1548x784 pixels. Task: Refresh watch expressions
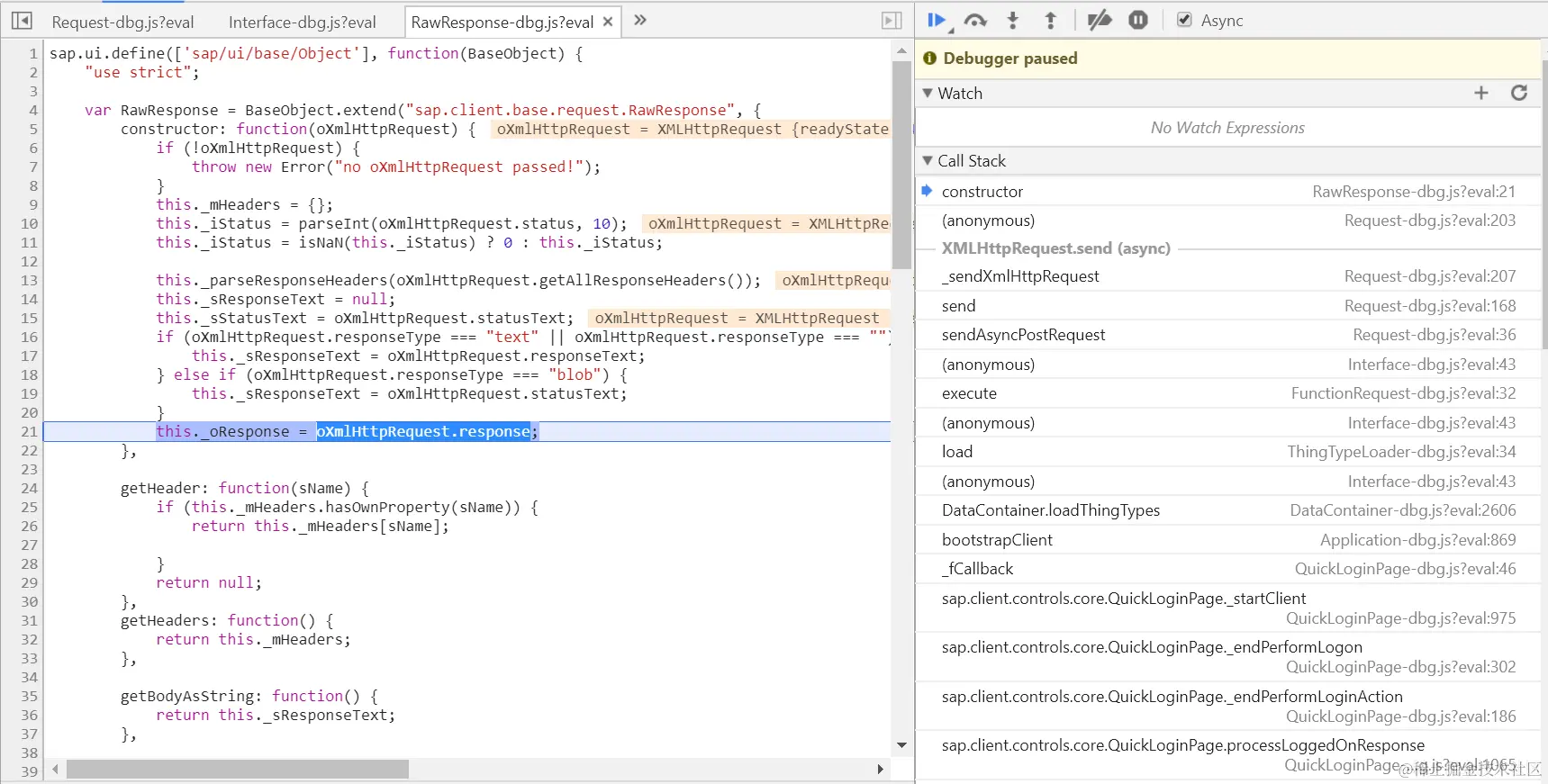pyautogui.click(x=1519, y=93)
